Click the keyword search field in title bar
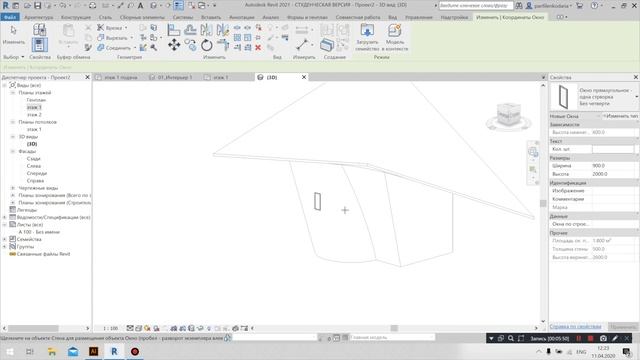 [476, 6]
